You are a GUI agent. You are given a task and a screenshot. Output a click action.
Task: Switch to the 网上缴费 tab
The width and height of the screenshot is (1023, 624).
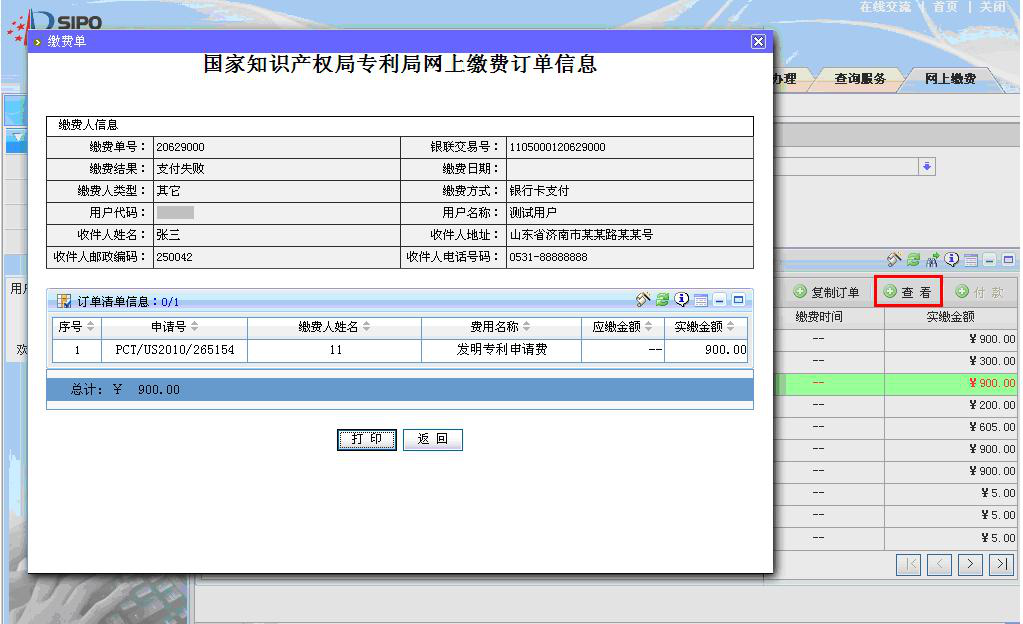[949, 79]
